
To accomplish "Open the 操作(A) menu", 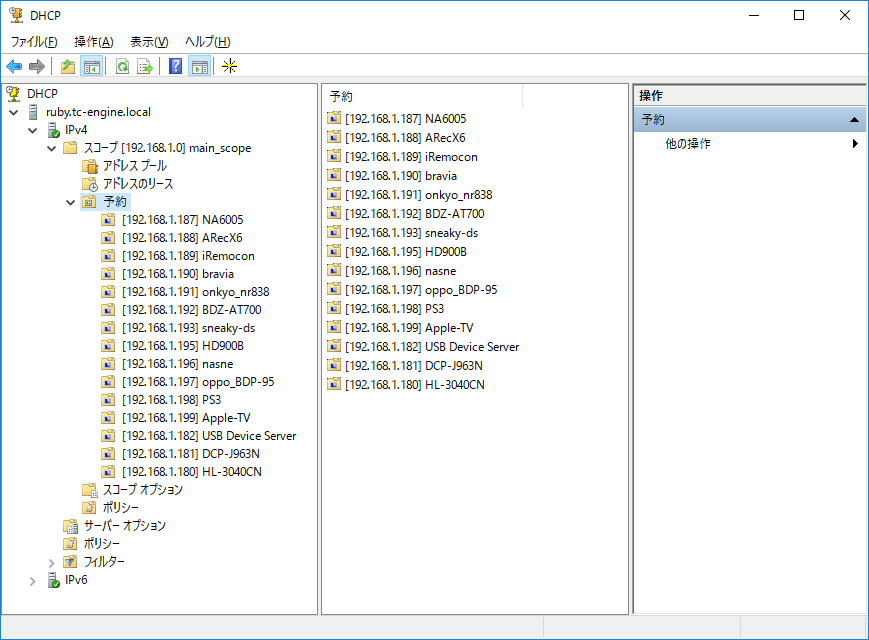I will pos(94,42).
